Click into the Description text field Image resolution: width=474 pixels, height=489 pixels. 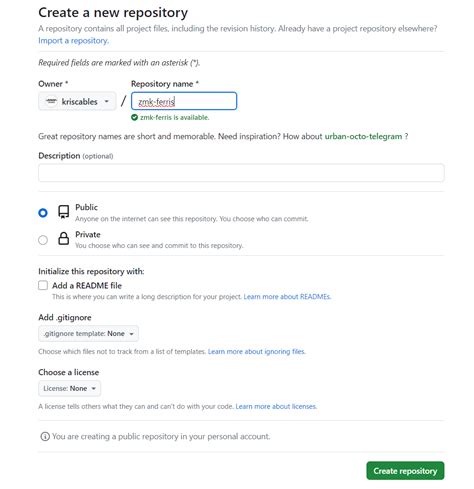tap(241, 173)
